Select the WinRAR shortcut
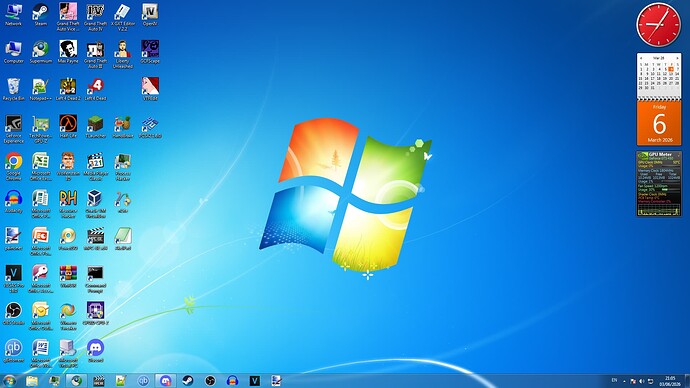The image size is (690, 388). pyautogui.click(x=68, y=276)
